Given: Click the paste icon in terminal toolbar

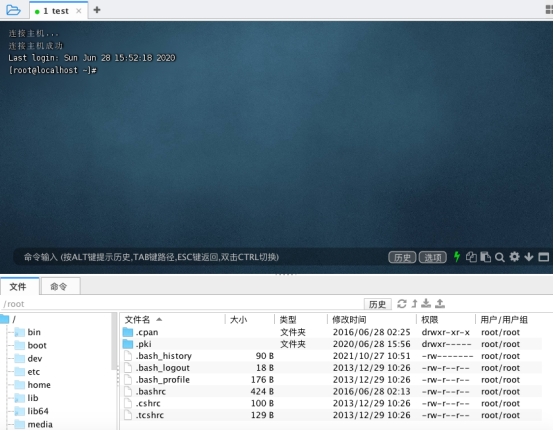Looking at the screenshot, I should pos(485,257).
